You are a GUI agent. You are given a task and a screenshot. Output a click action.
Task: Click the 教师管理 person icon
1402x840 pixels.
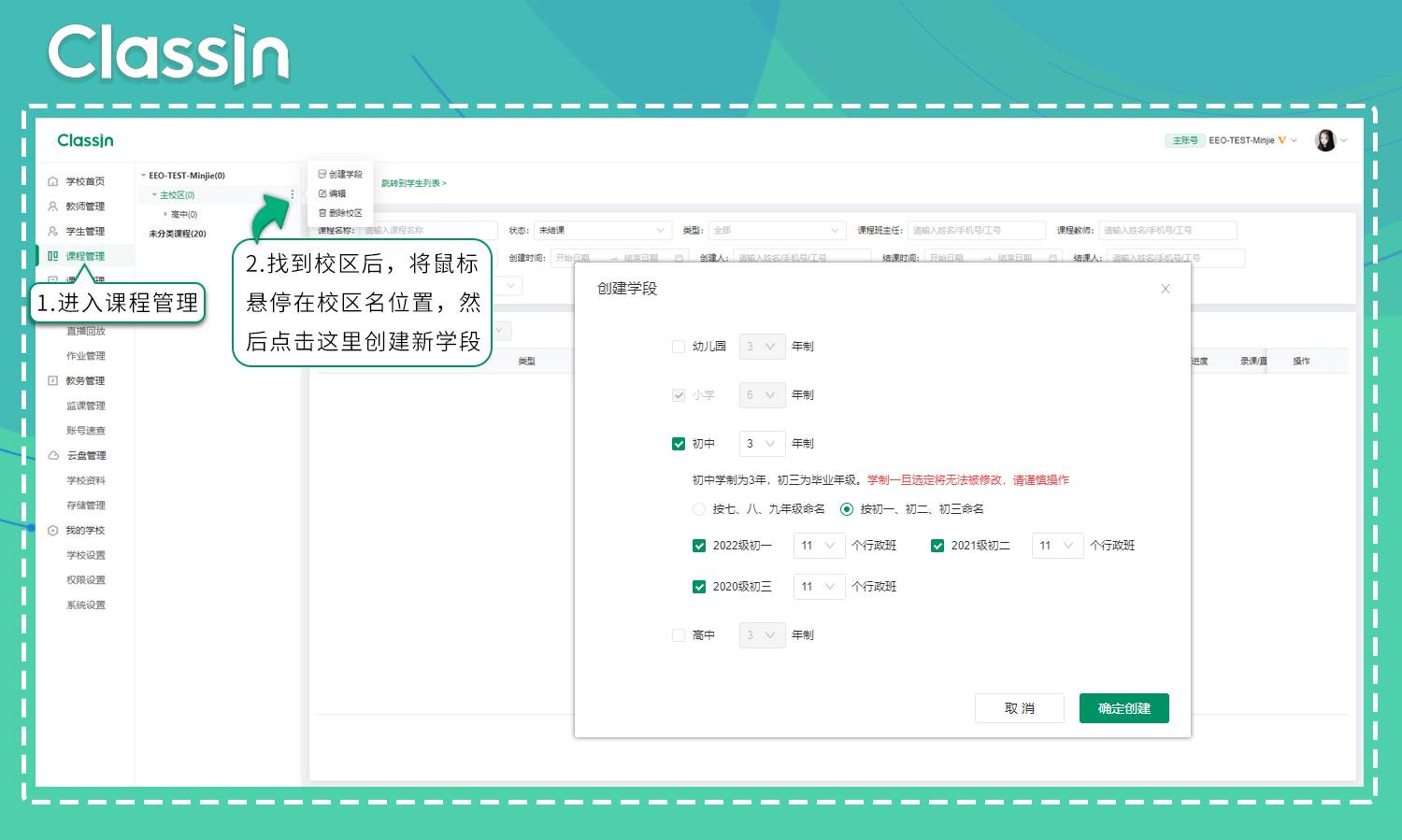[x=52, y=206]
